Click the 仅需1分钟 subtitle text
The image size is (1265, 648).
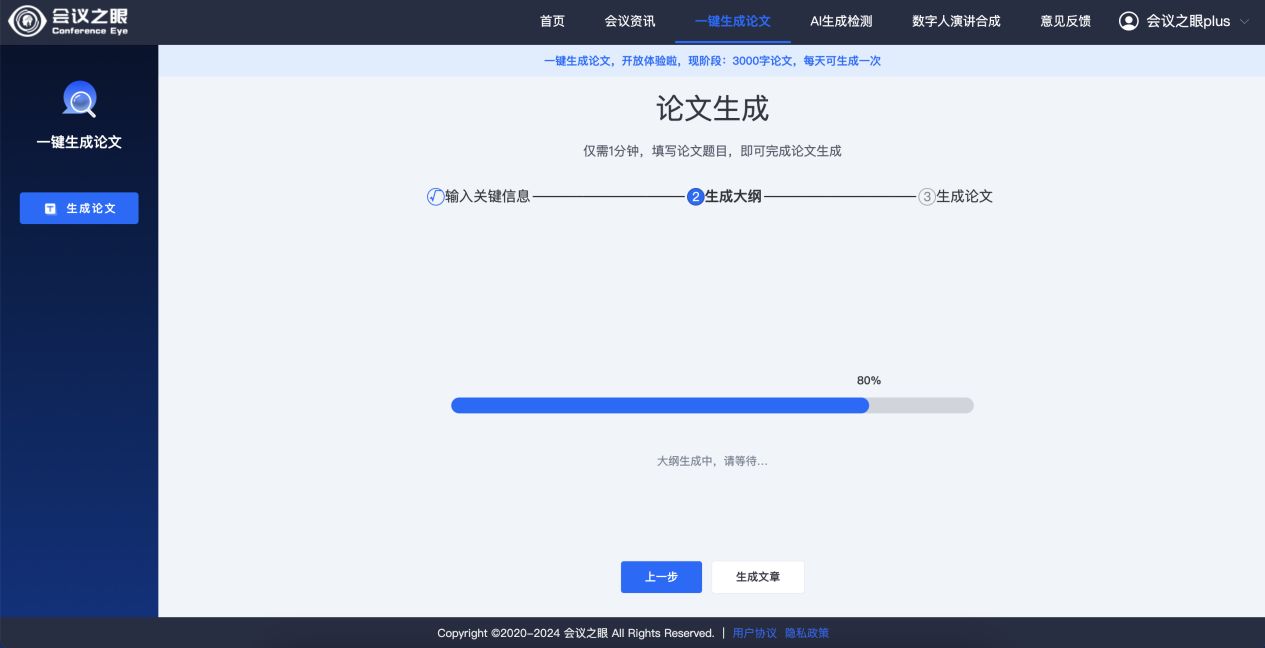pos(712,151)
